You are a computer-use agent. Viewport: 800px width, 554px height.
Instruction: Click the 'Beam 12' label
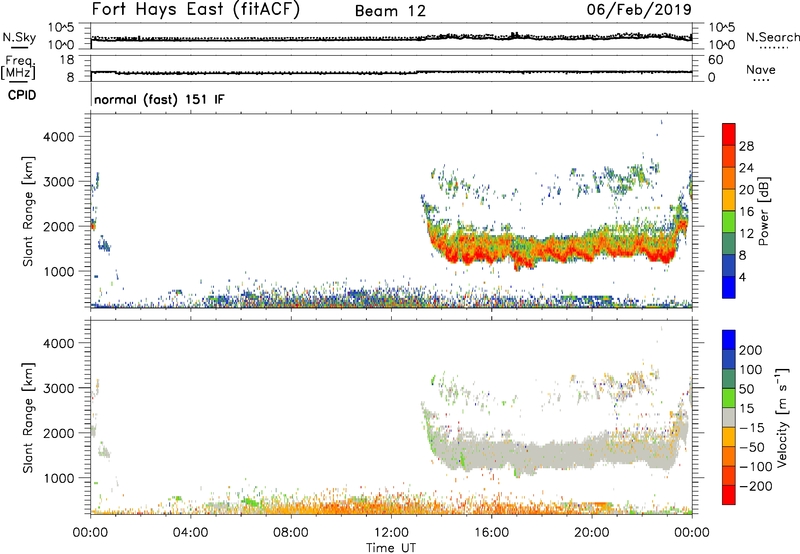390,11
